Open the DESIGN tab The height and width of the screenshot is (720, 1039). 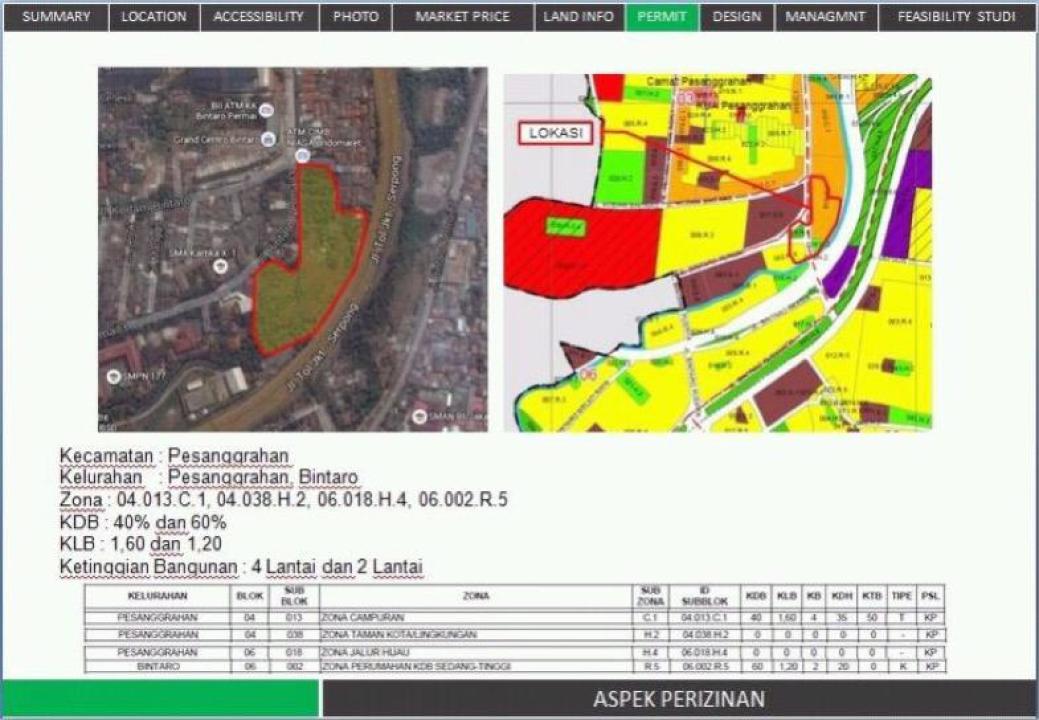coord(737,17)
